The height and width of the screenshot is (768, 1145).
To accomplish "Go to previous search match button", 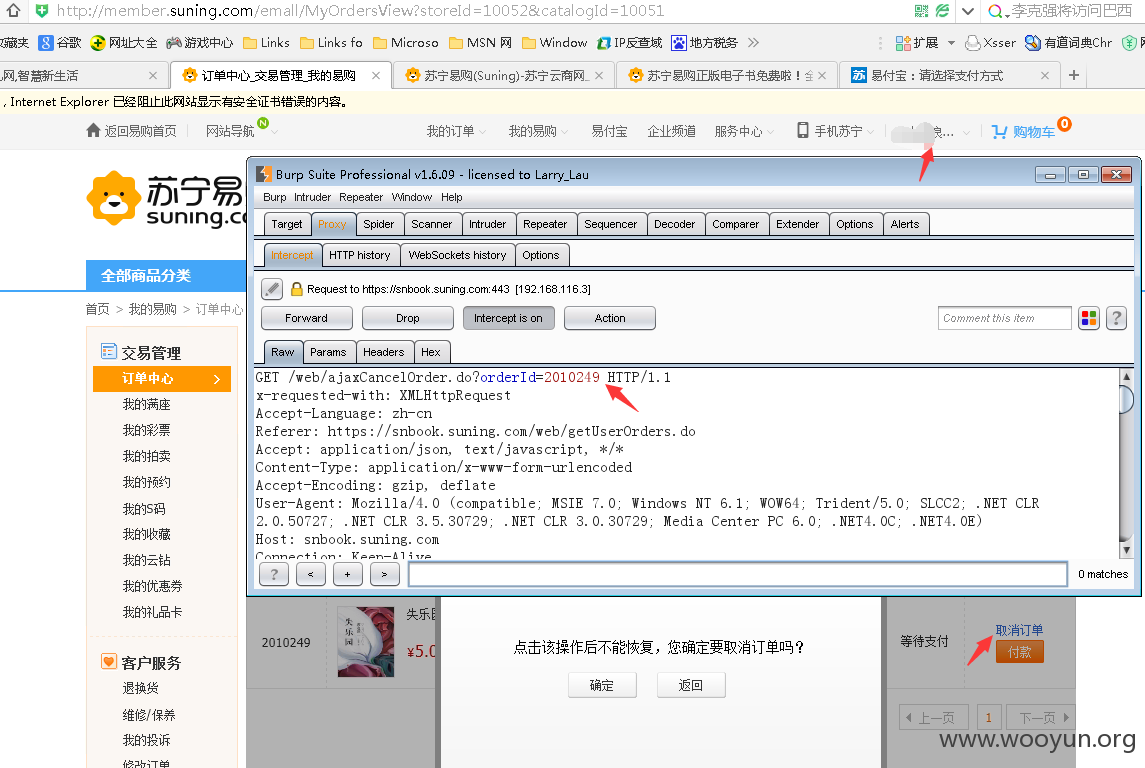I will (310, 575).
